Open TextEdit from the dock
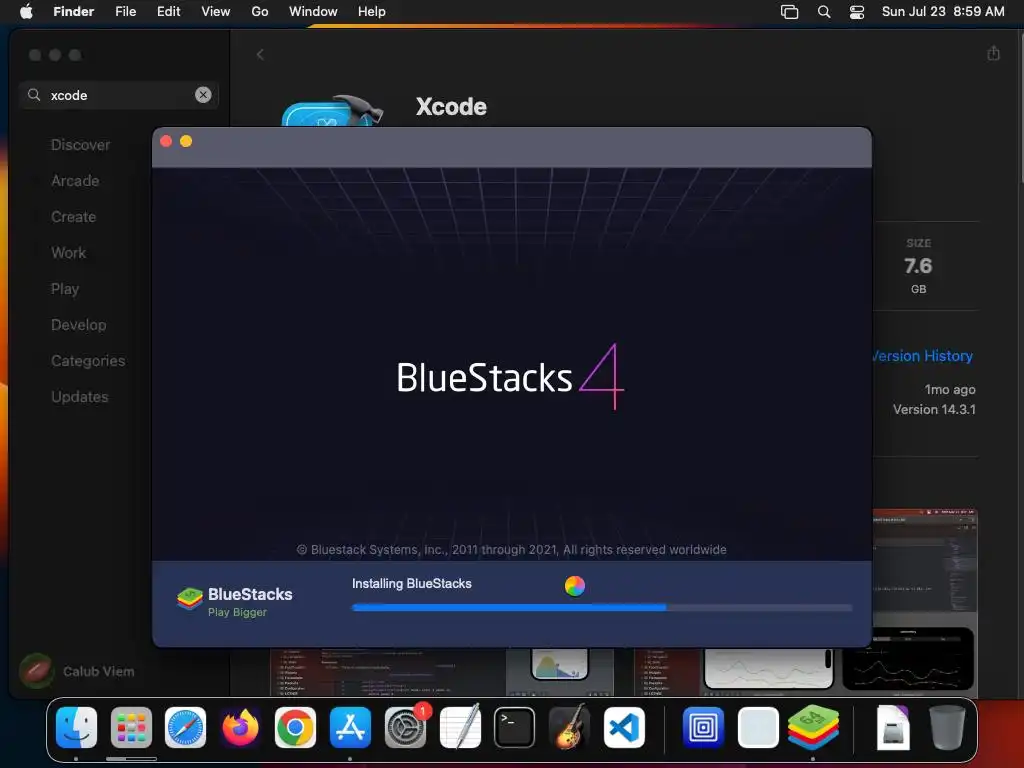1024x768 pixels. pyautogui.click(x=460, y=728)
